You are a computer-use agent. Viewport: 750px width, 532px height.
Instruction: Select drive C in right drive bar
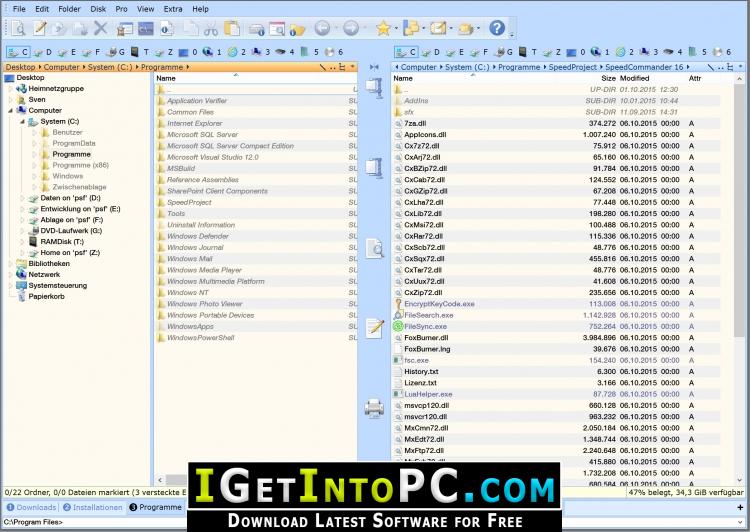[407, 52]
